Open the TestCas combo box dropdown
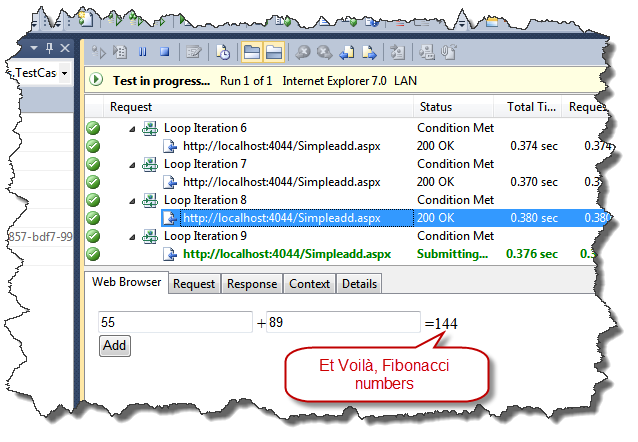638x442 pixels. click(65, 73)
